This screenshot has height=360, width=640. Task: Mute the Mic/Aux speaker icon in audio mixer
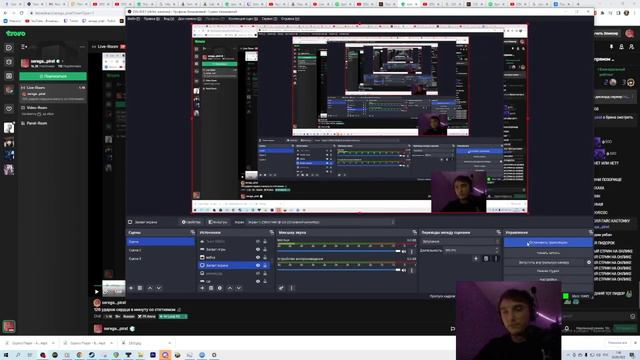(x=404, y=251)
